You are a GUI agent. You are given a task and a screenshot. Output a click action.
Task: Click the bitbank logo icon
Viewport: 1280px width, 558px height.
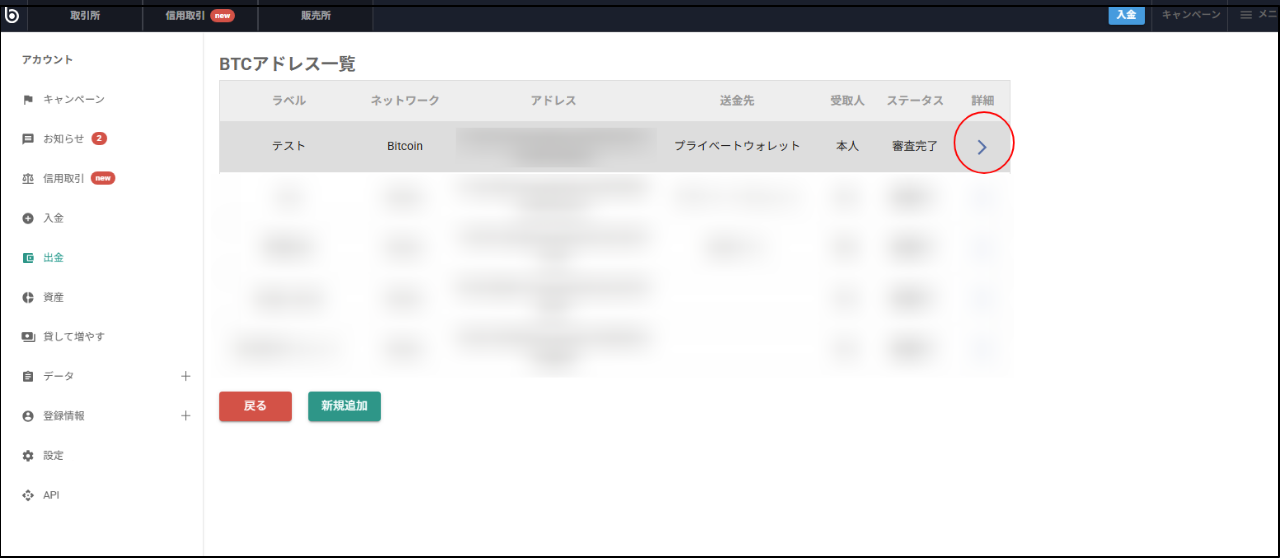(x=14, y=15)
